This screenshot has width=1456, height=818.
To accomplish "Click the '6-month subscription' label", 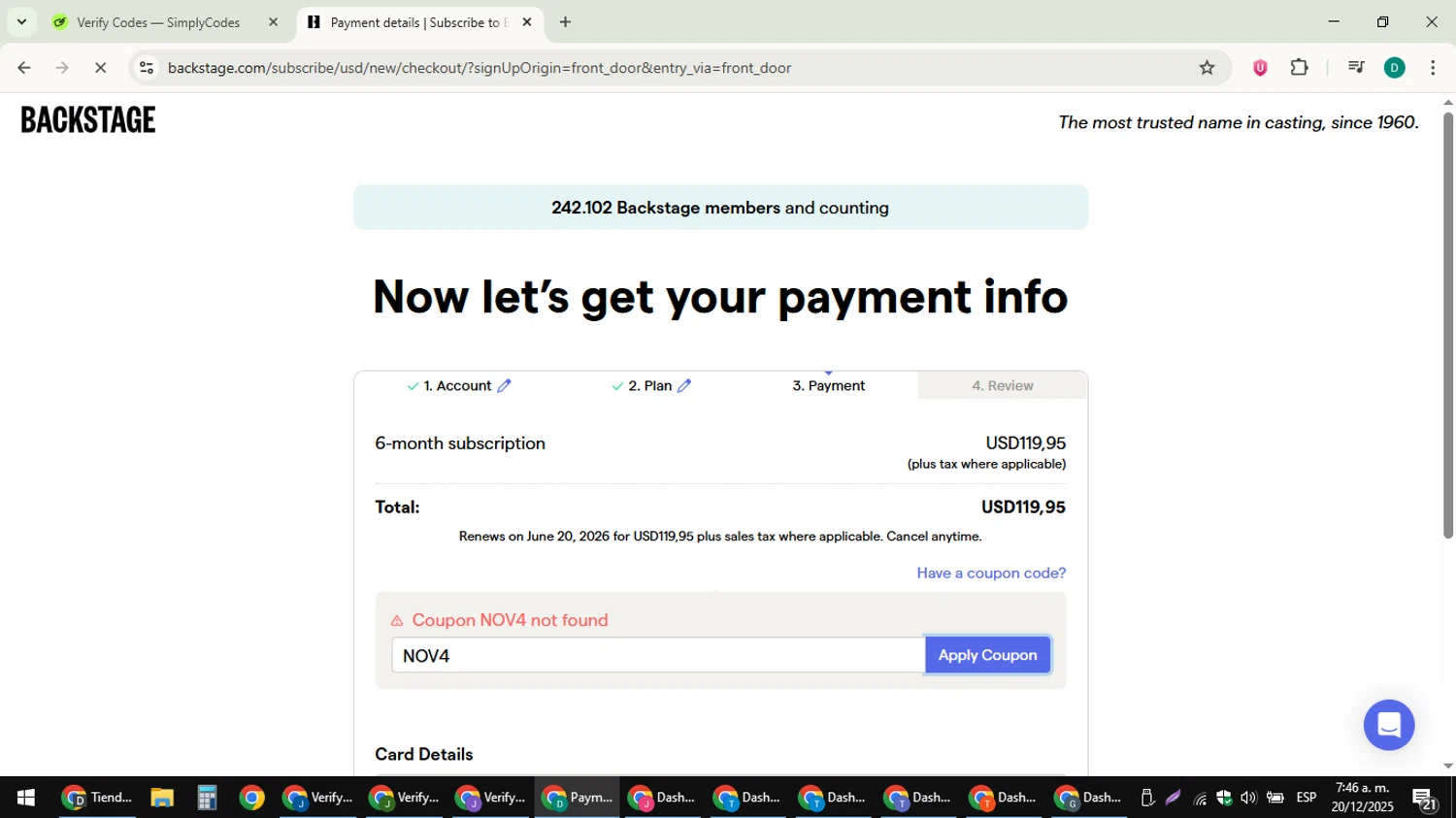I will [x=460, y=443].
